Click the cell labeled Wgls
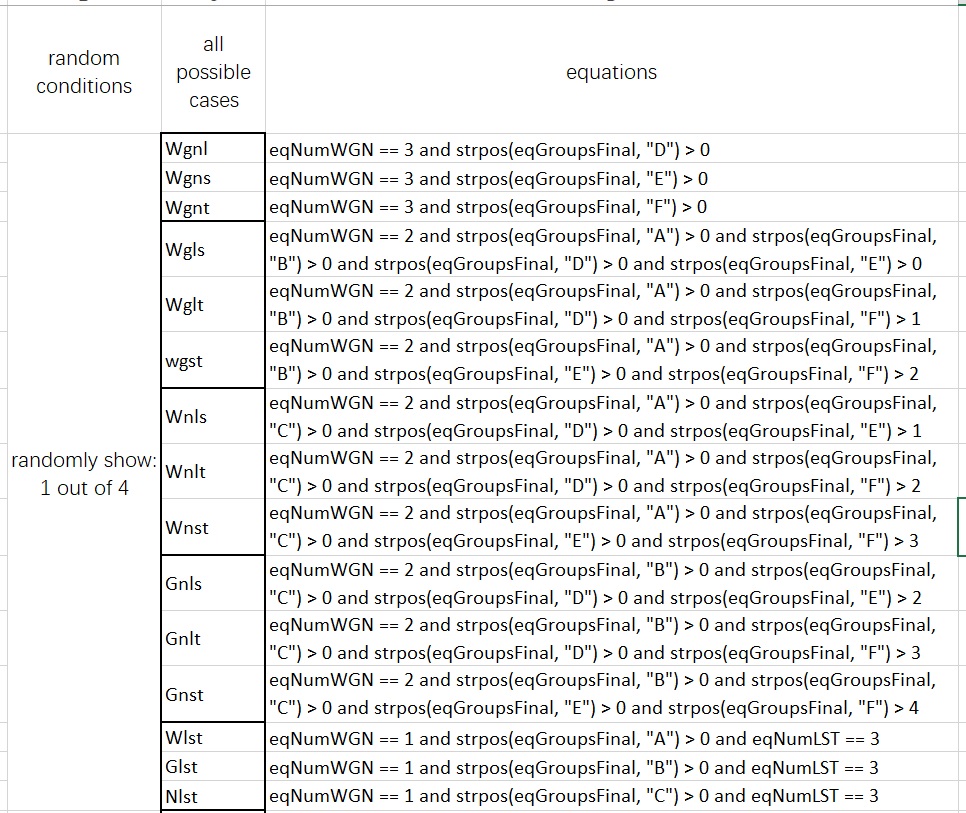Screen dimensions: 966x813 (213, 249)
